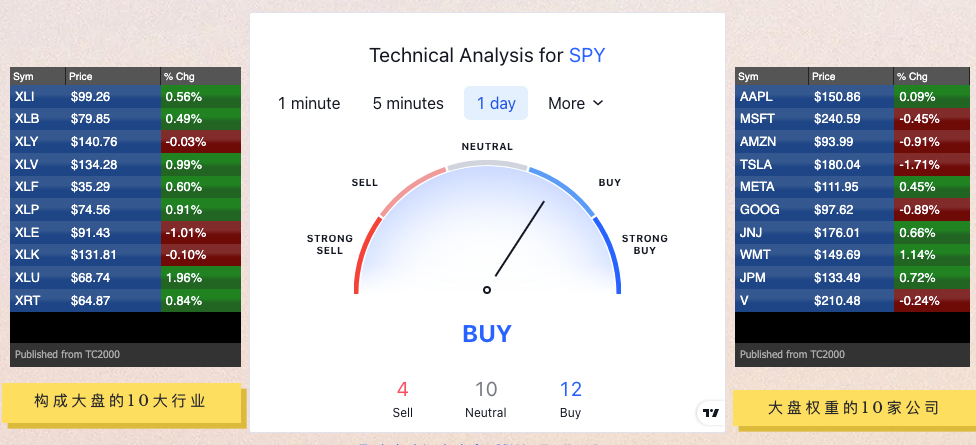Click the Buy count of 12
The width and height of the screenshot is (976, 445).
coord(571,390)
